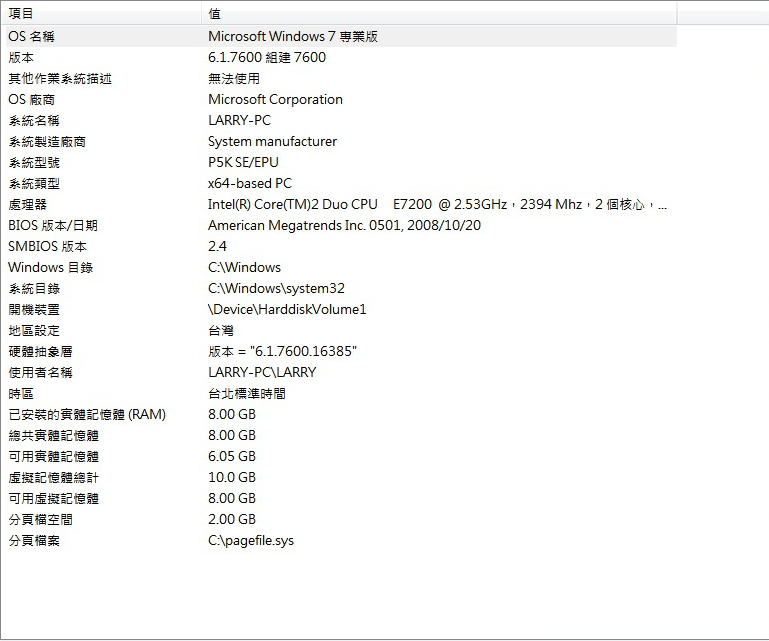This screenshot has width=769, height=641.
Task: Select the 8.00 GB value for 已安裝的實體記憶體
Action: [232, 415]
